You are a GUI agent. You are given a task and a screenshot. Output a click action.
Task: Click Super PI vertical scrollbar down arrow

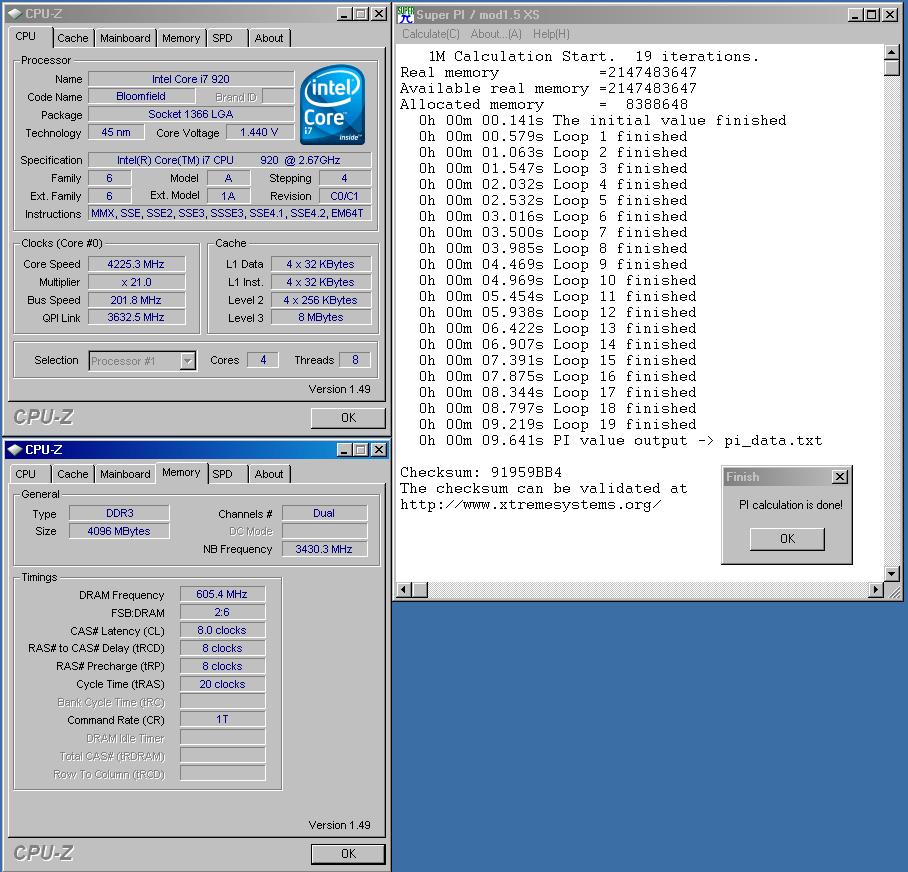(x=892, y=574)
